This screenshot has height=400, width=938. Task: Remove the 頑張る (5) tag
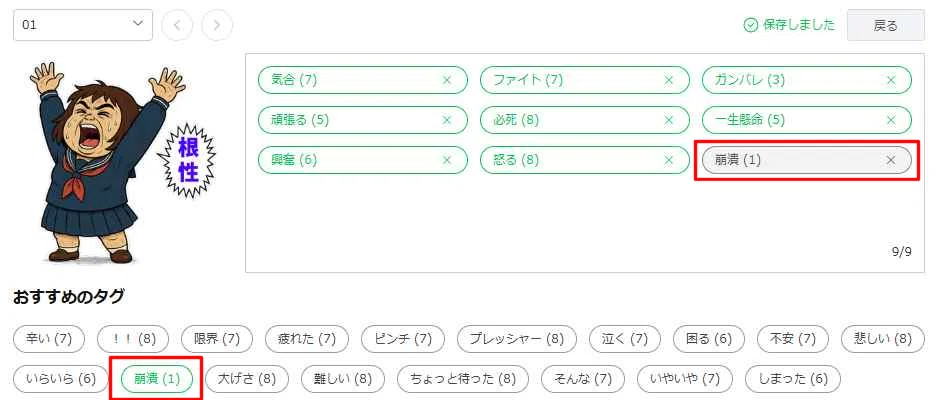446,120
